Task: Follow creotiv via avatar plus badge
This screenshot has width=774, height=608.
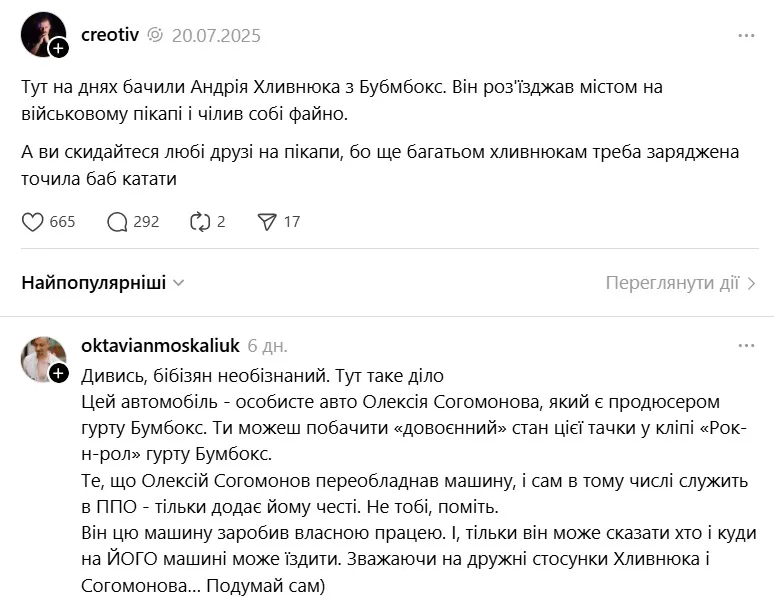Action: 59,48
